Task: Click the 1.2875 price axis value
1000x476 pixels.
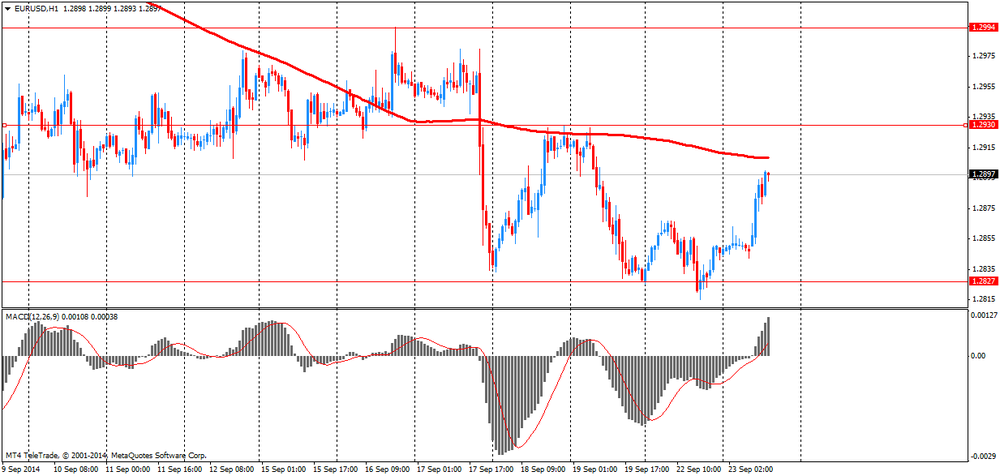Action: click(x=982, y=208)
